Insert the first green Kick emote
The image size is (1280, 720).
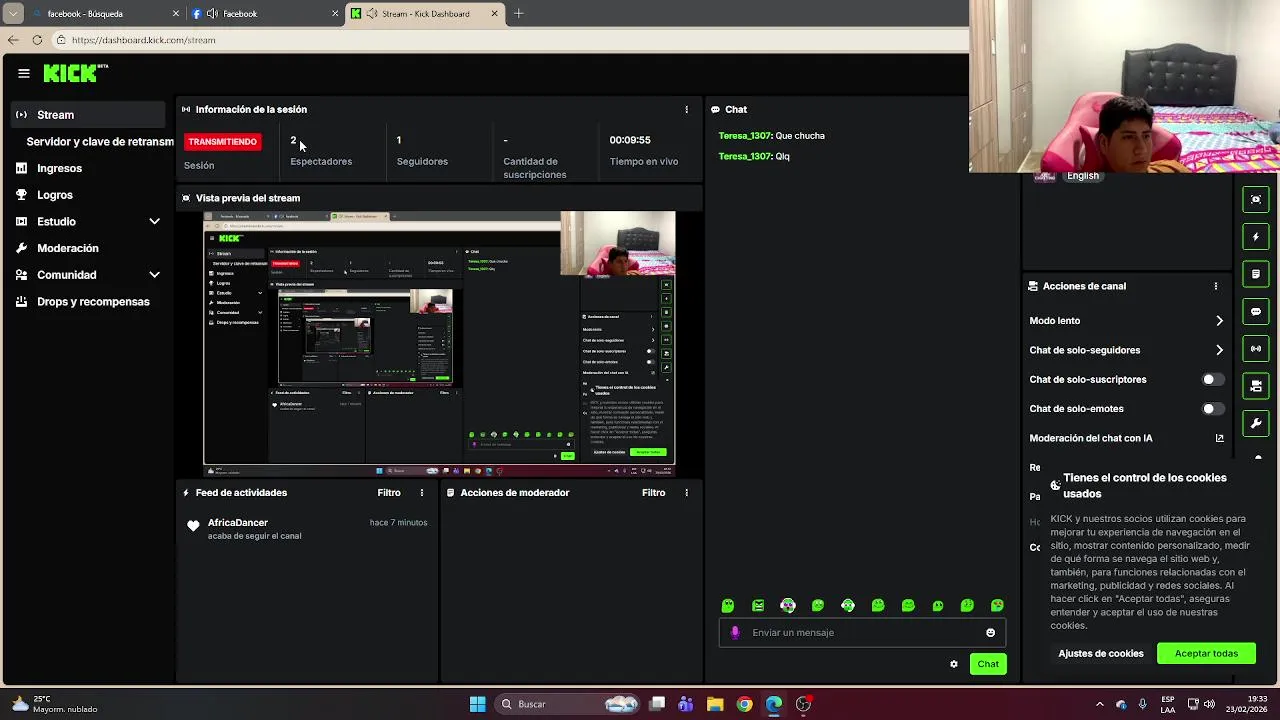728,606
